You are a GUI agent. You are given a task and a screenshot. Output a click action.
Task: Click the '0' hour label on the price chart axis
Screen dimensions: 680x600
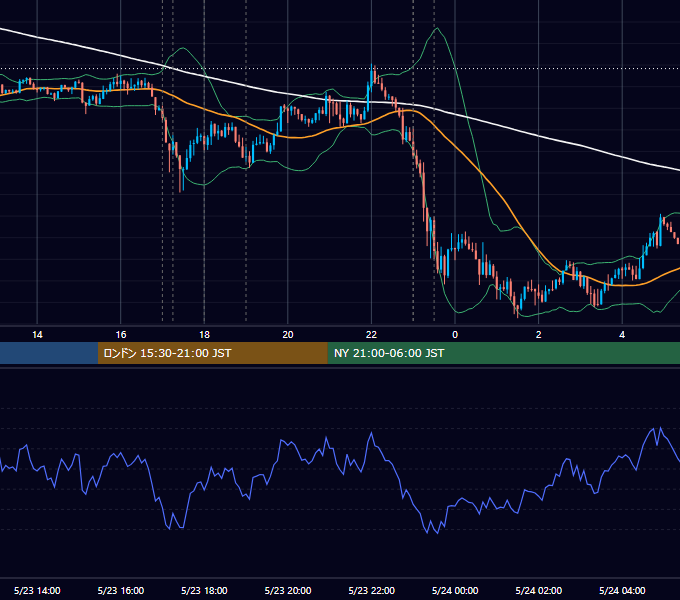tap(455, 335)
